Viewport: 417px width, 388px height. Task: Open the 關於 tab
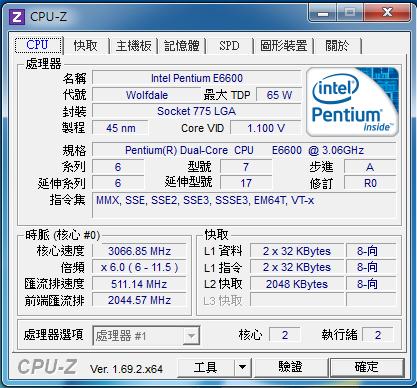click(338, 46)
